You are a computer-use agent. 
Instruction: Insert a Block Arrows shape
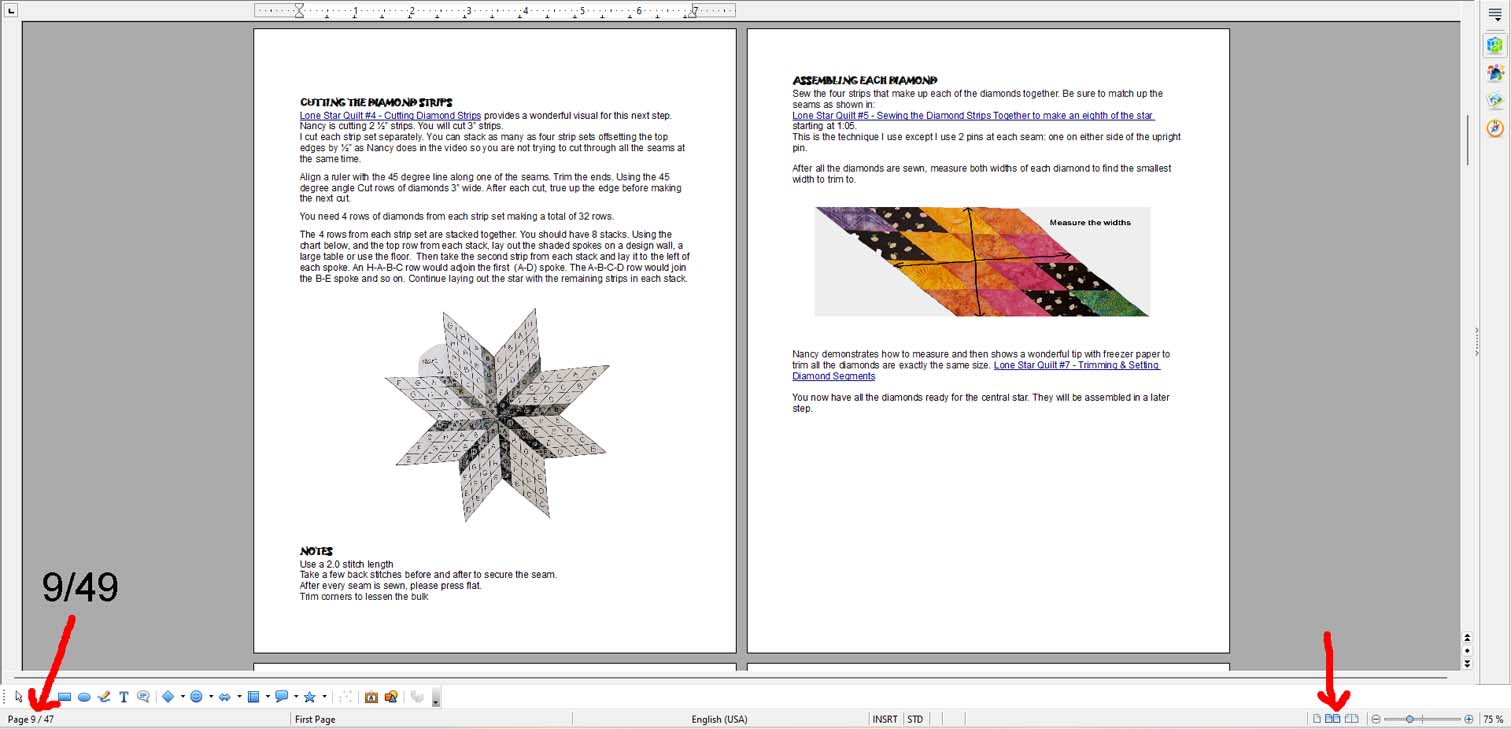(225, 697)
